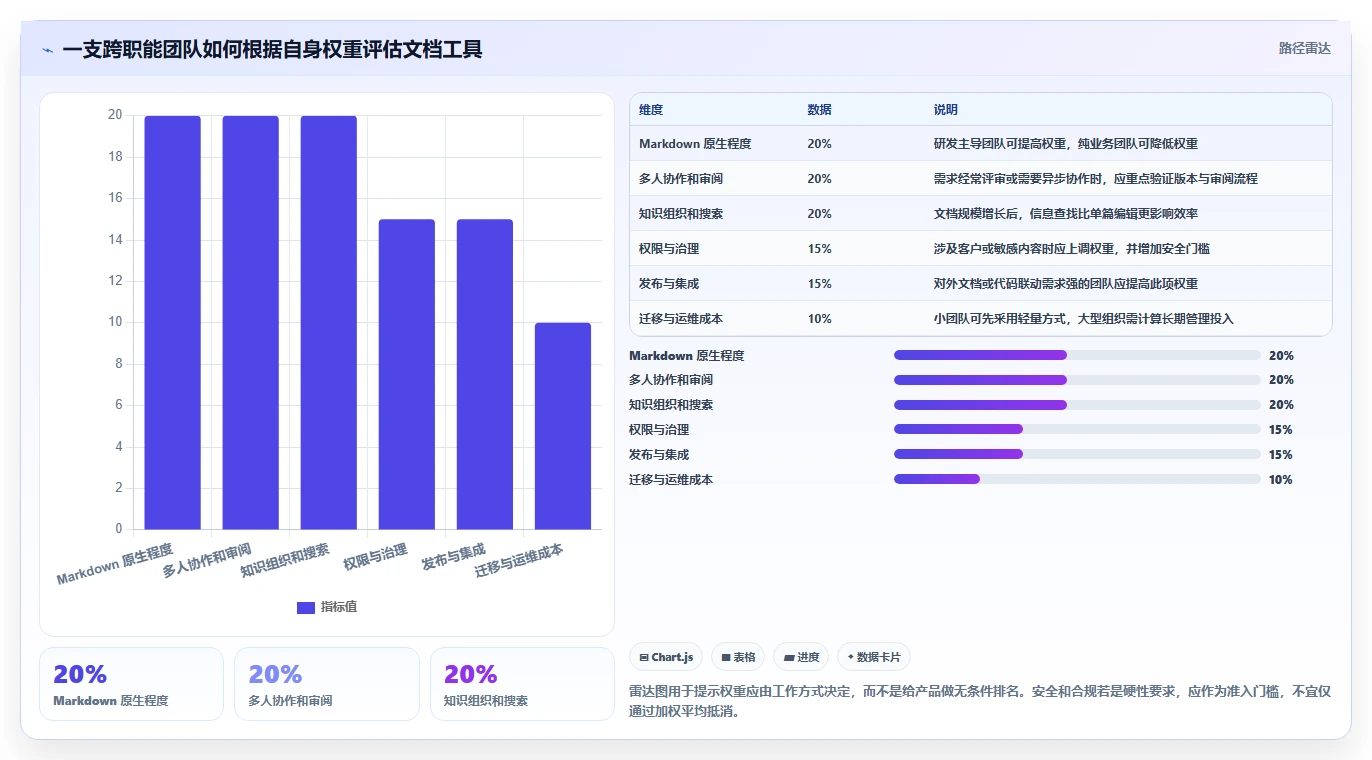The height and width of the screenshot is (760, 1372).
Task: Click the 10% label beside 迁移与运维成本 progress bar
Action: [x=1281, y=480]
